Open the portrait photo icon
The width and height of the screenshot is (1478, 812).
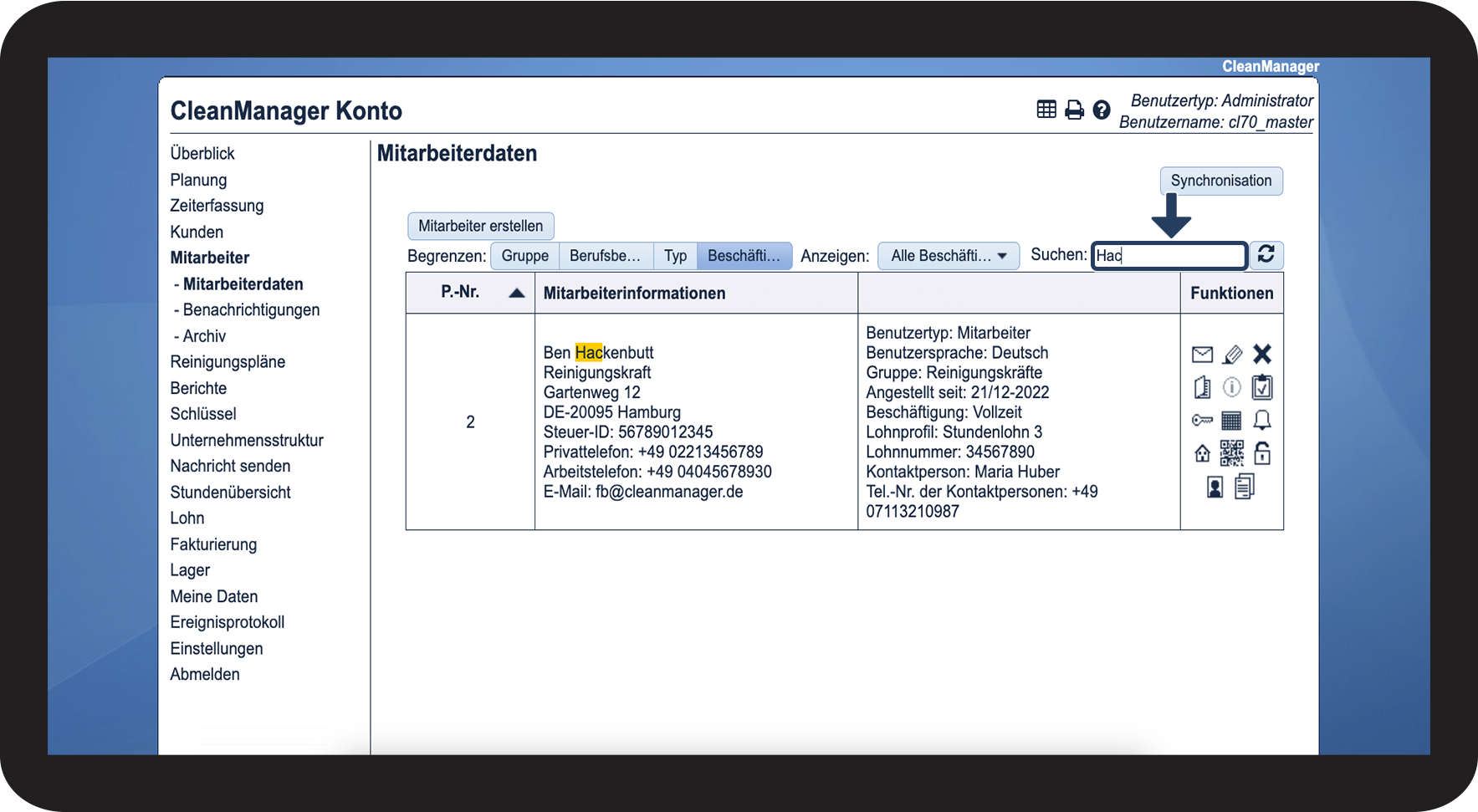click(1215, 487)
